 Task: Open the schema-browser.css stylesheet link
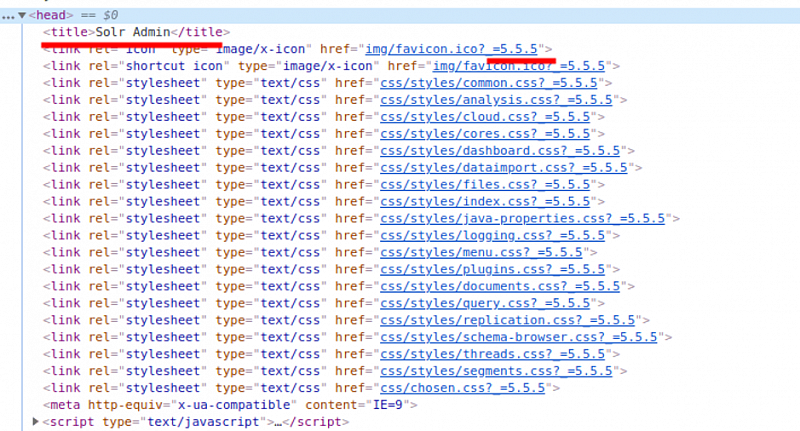pos(519,337)
